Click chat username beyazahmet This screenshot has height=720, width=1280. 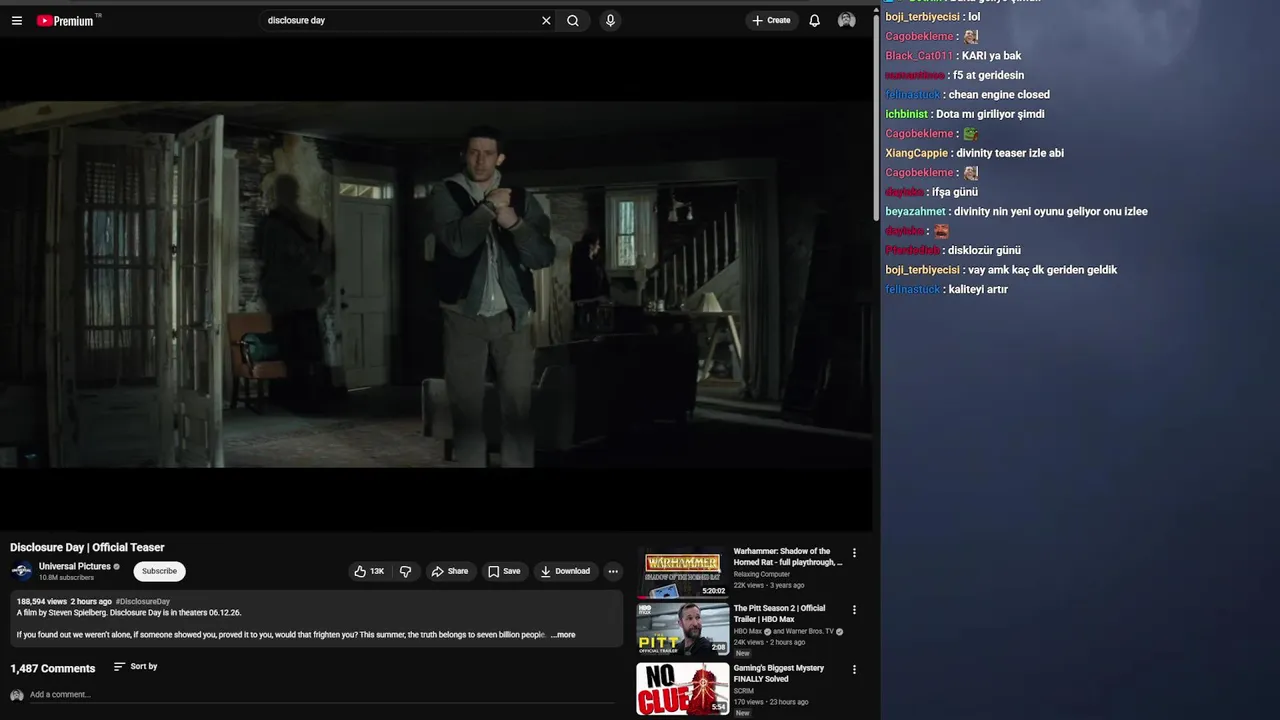(x=915, y=211)
